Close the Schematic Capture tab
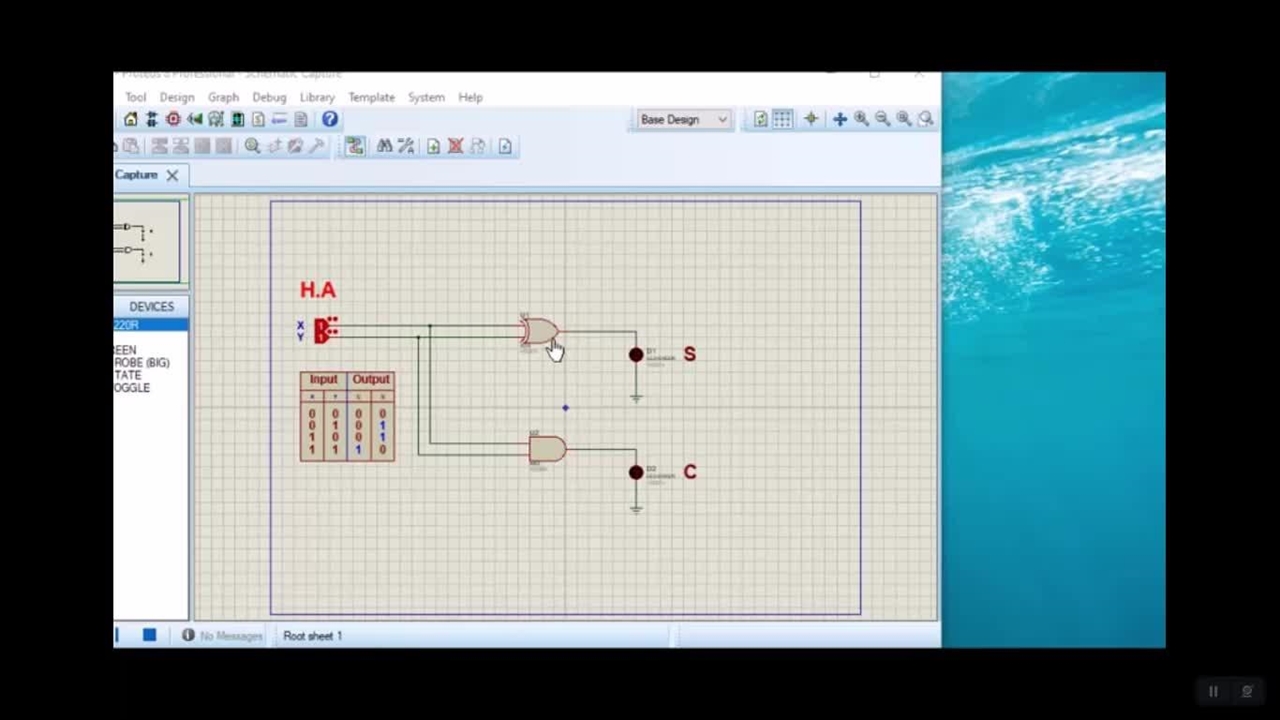The image size is (1280, 720). coord(172,175)
